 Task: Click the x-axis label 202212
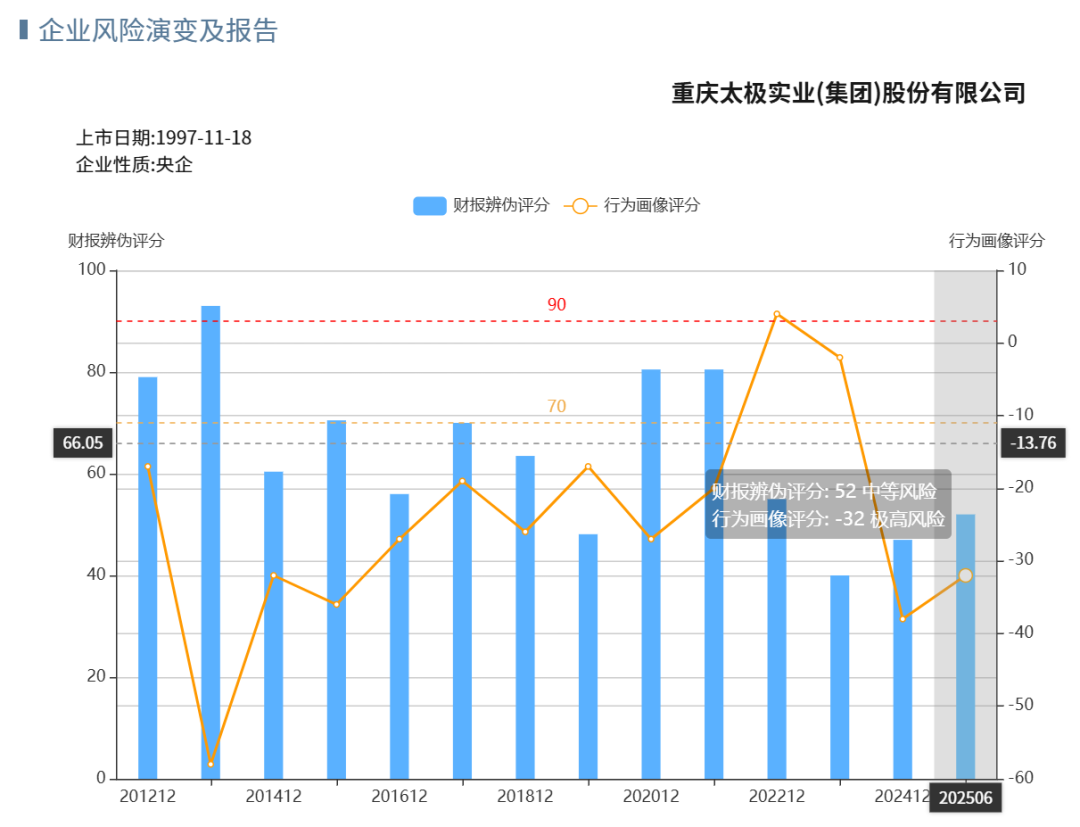pos(777,797)
